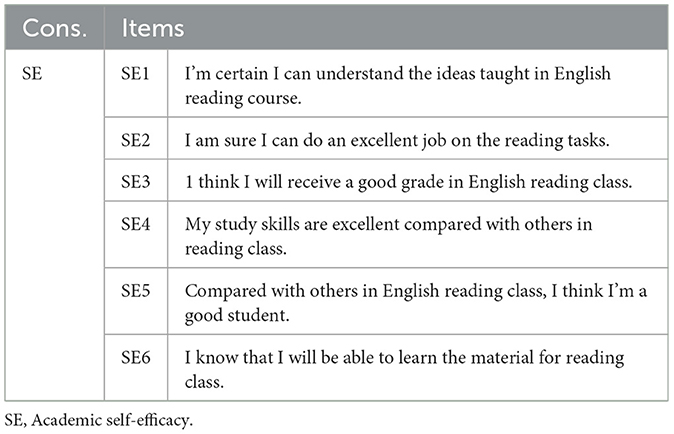Click the 'Items' column header
The height and width of the screenshot is (434, 674).
point(153,27)
